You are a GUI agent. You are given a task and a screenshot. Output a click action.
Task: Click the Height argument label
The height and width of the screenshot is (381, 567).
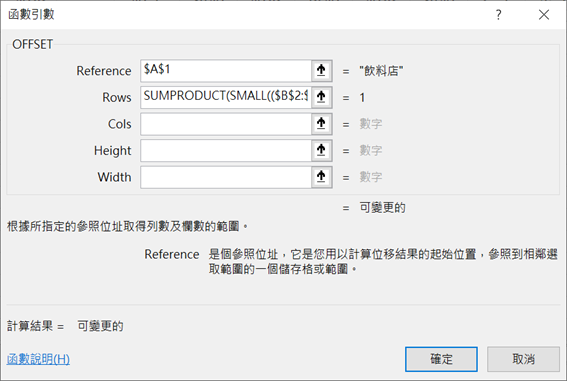tap(112, 151)
